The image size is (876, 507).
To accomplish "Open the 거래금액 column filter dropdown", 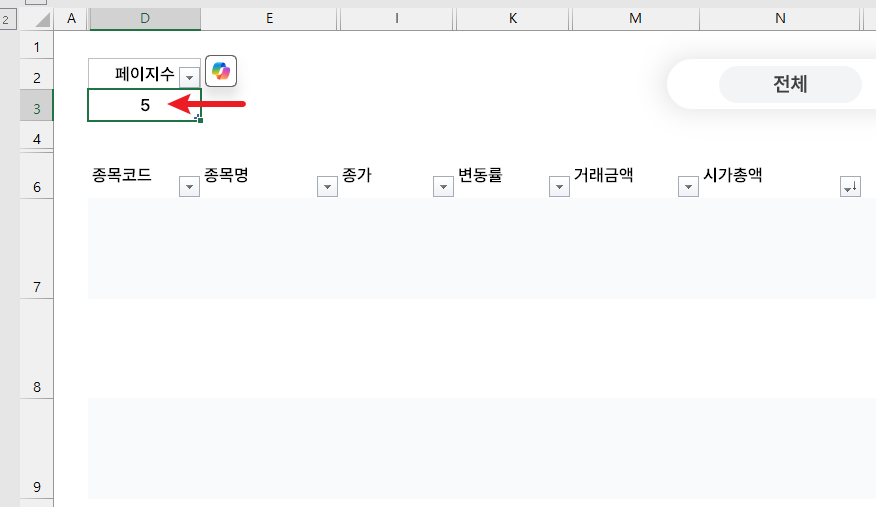I will 688,186.
